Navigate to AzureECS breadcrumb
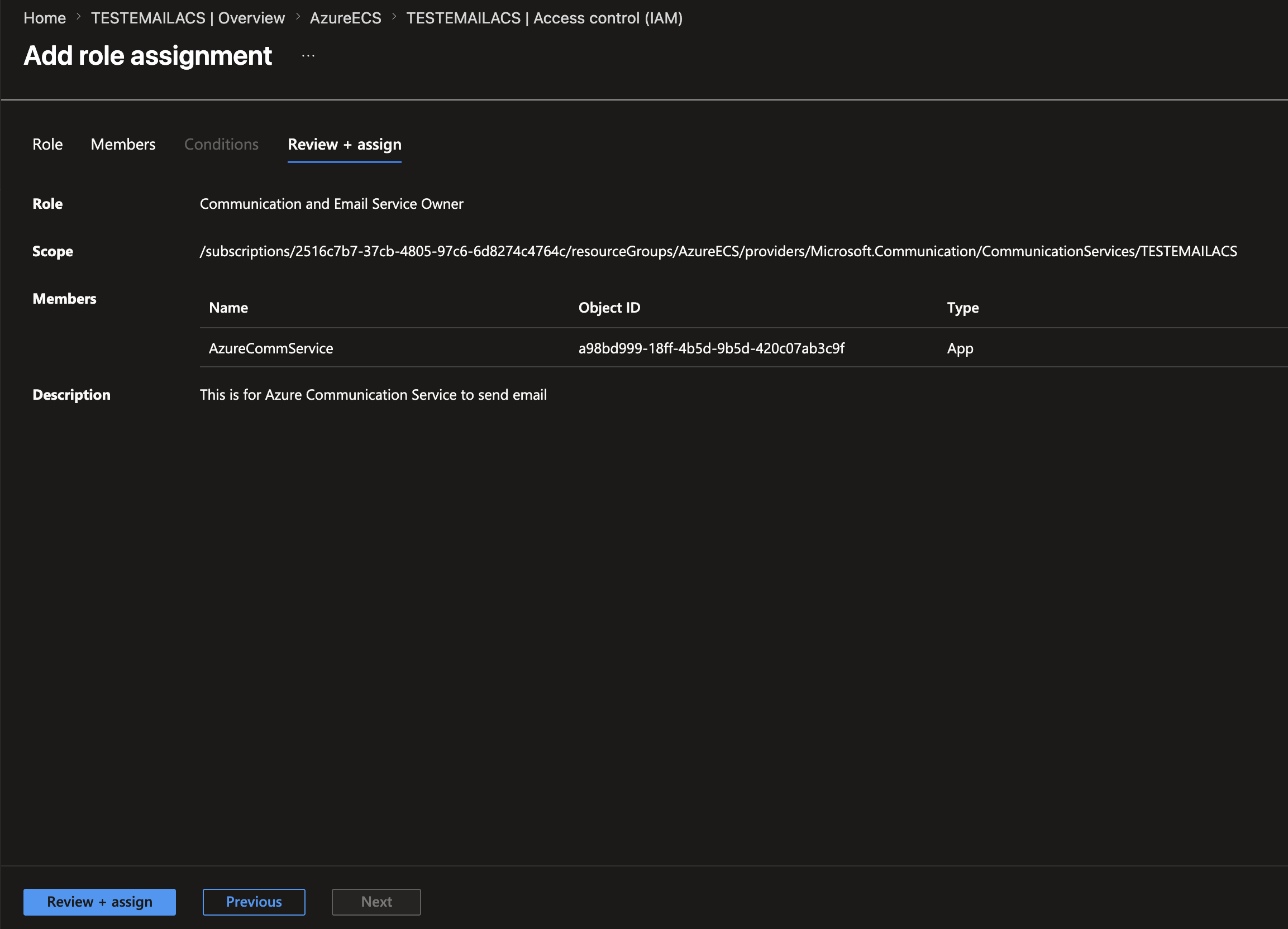The height and width of the screenshot is (929, 1288). (345, 18)
